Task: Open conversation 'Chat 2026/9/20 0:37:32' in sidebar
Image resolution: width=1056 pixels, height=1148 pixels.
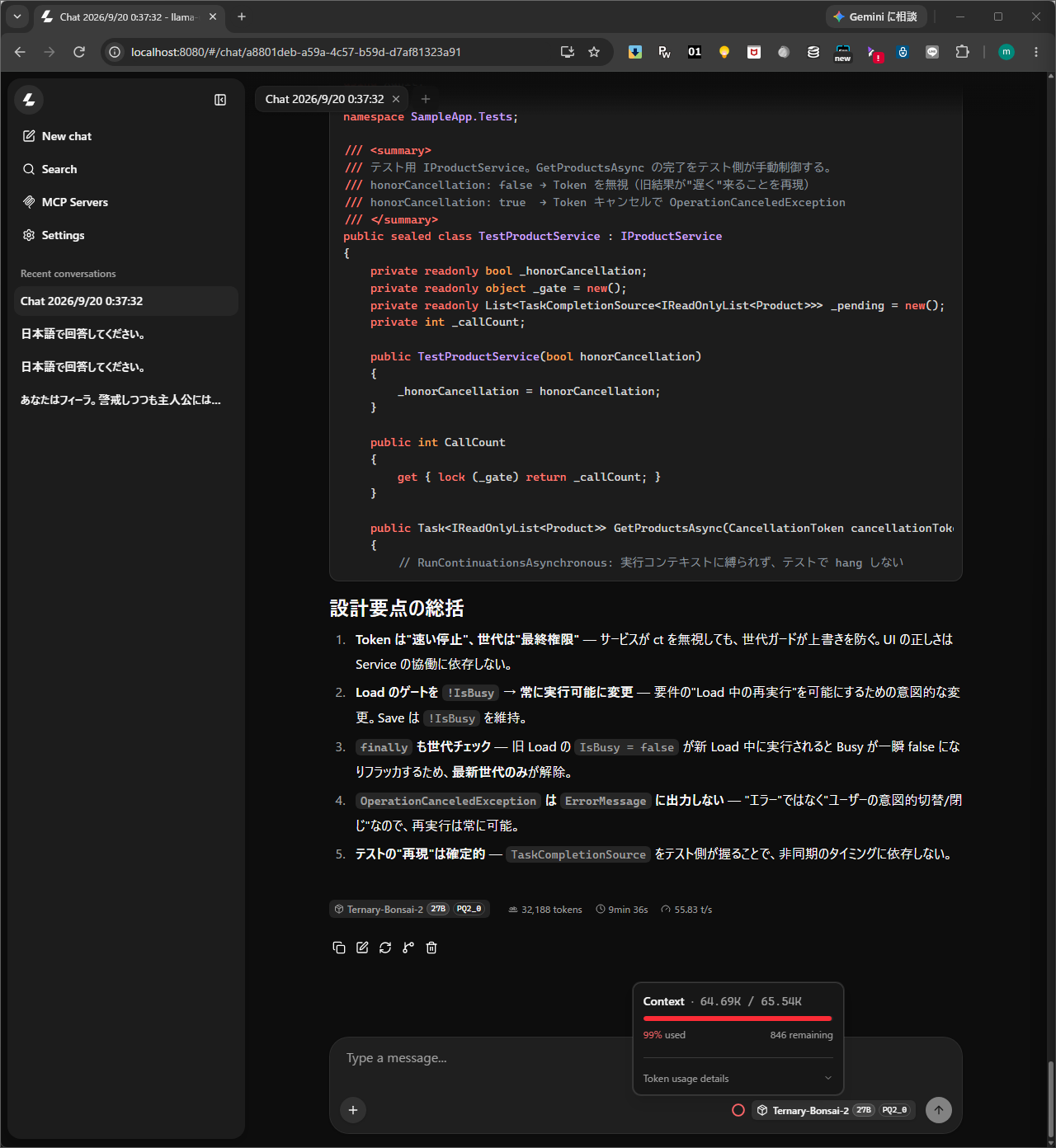Action: 126,301
